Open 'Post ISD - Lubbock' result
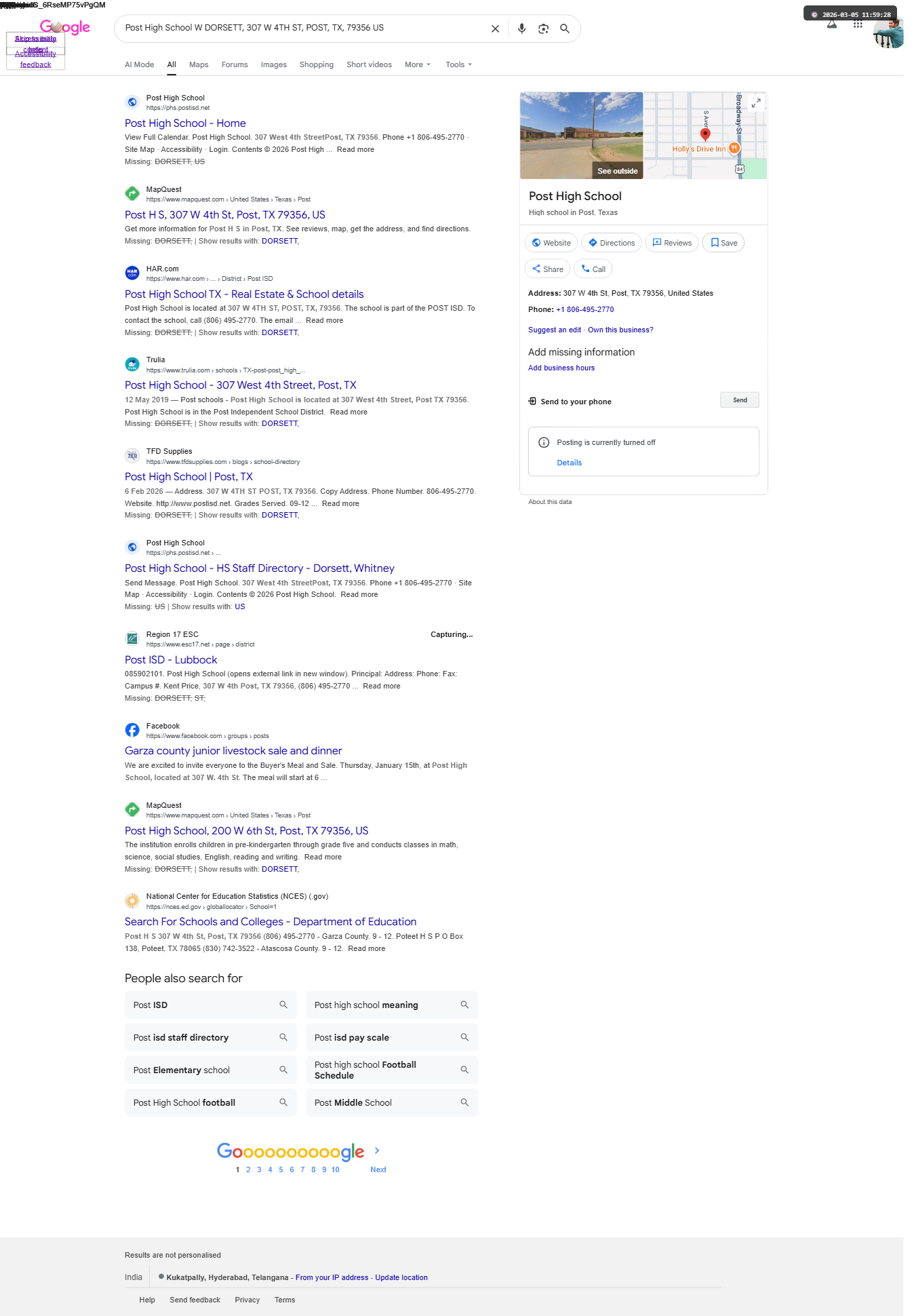Screen dimensions: 914x1316 click(x=171, y=660)
